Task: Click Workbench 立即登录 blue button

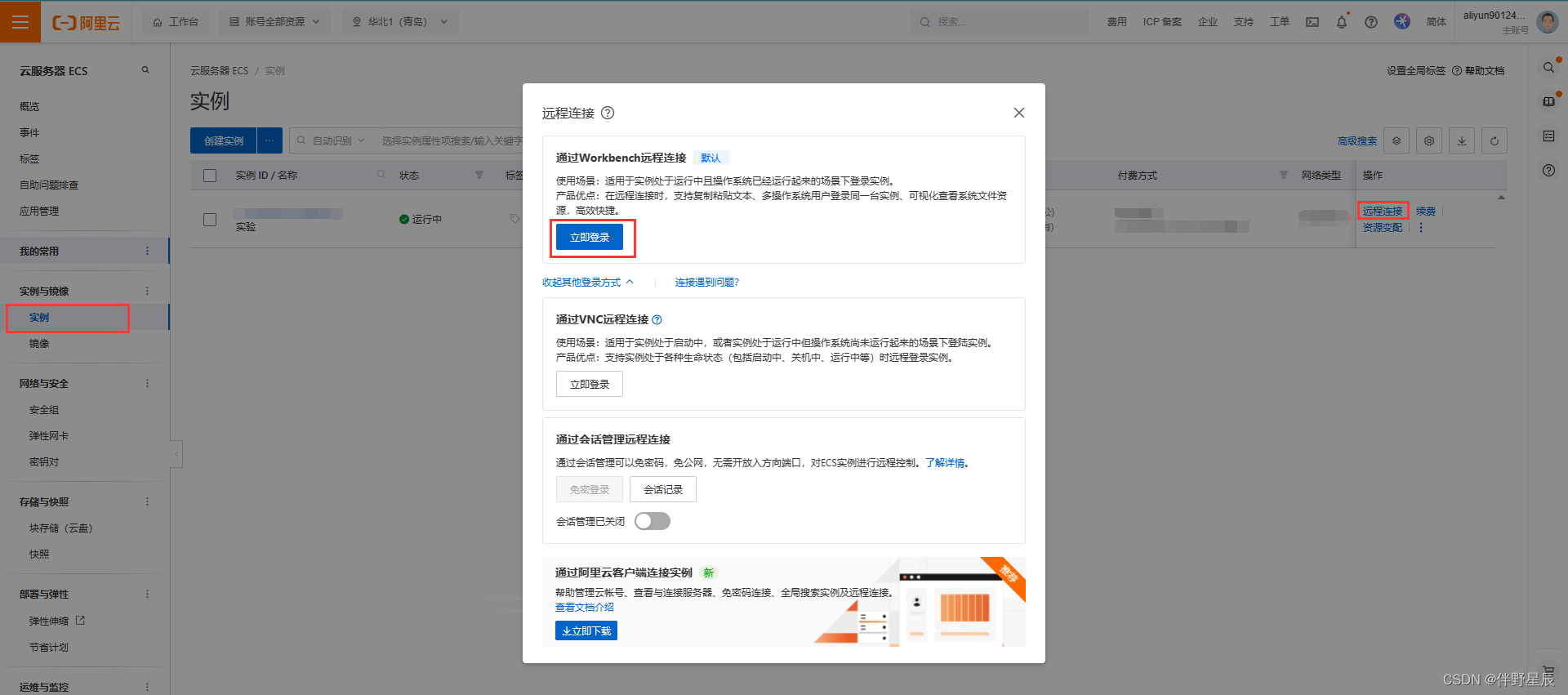Action: [590, 238]
